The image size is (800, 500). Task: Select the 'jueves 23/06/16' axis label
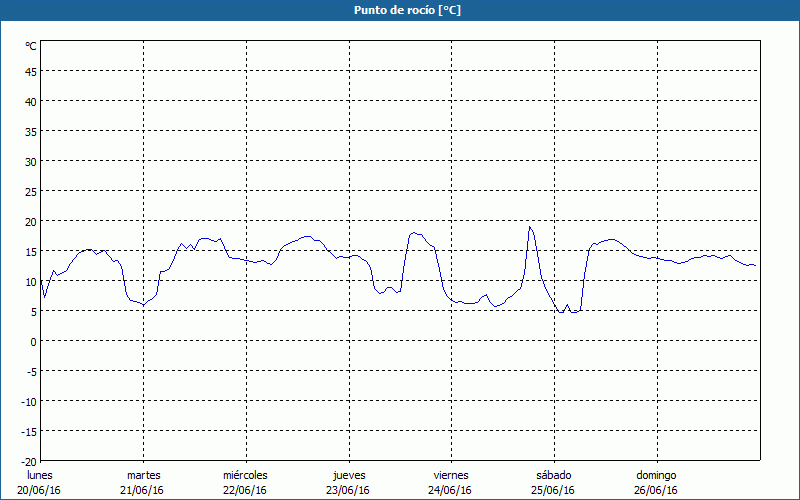pyautogui.click(x=348, y=483)
